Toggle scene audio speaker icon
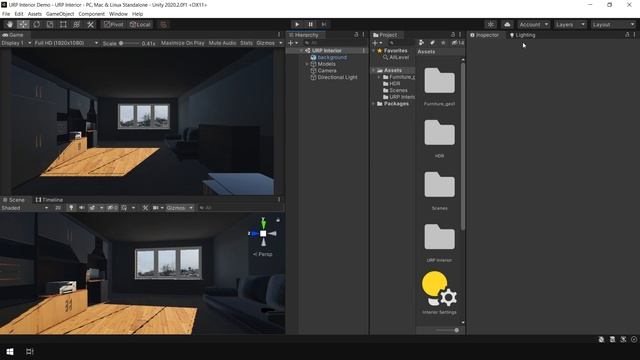This screenshot has width=640, height=360. pos(82,208)
